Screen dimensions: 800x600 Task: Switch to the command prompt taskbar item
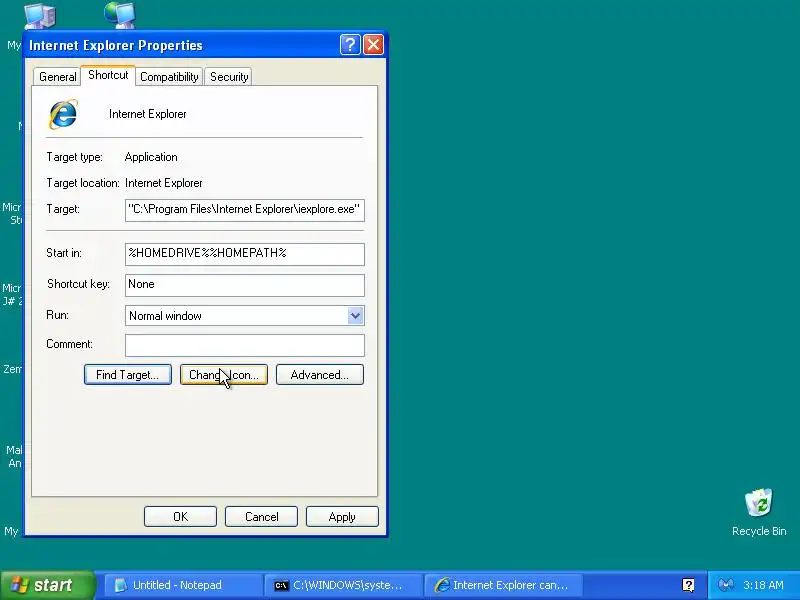[x=342, y=585]
